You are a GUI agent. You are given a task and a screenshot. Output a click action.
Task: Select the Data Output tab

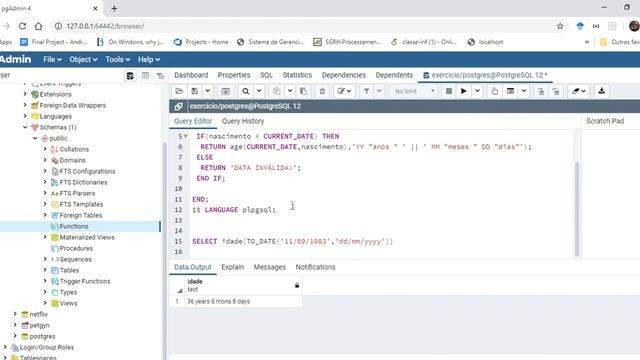(193, 267)
